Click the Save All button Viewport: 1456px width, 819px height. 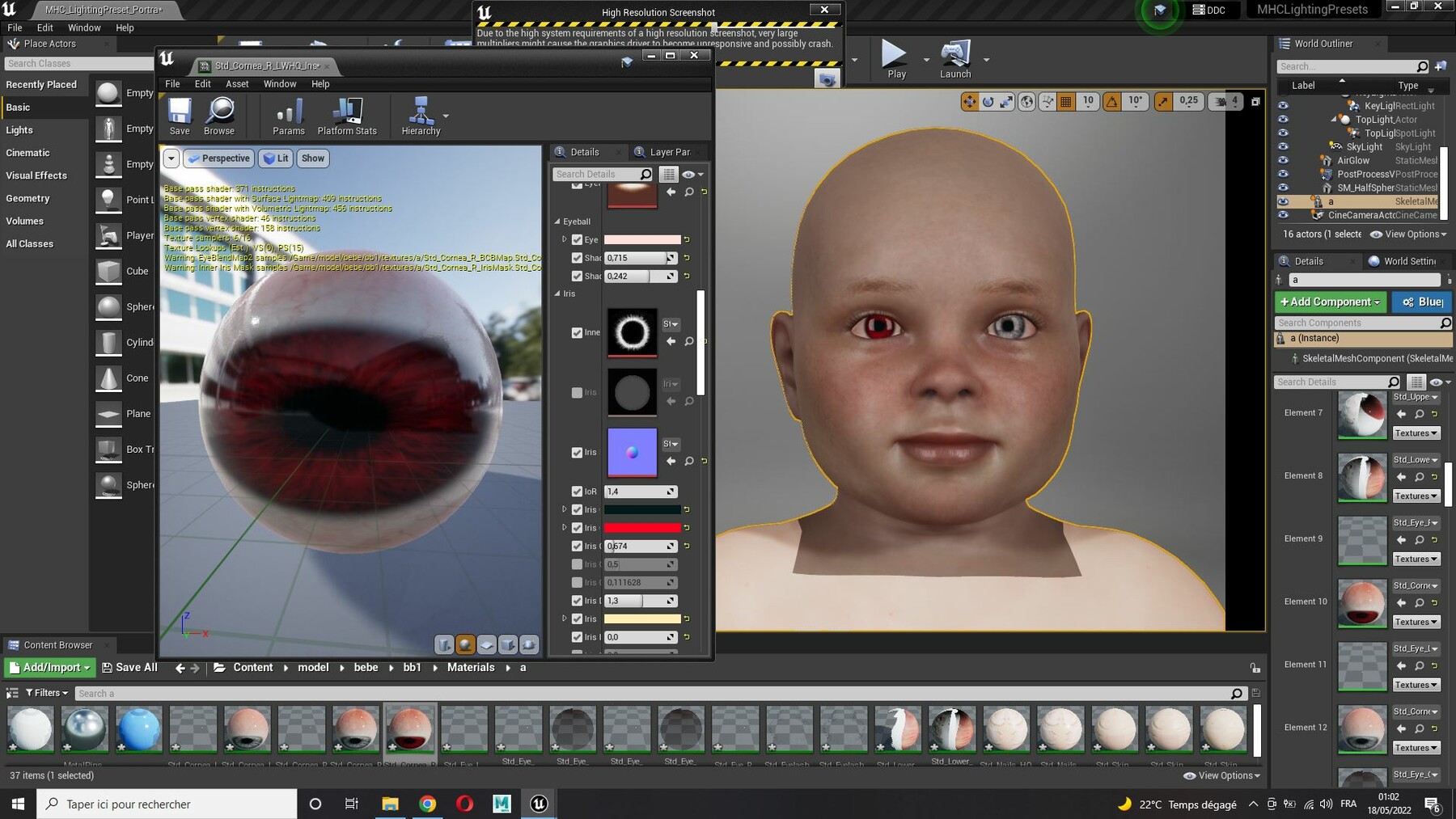tap(129, 668)
